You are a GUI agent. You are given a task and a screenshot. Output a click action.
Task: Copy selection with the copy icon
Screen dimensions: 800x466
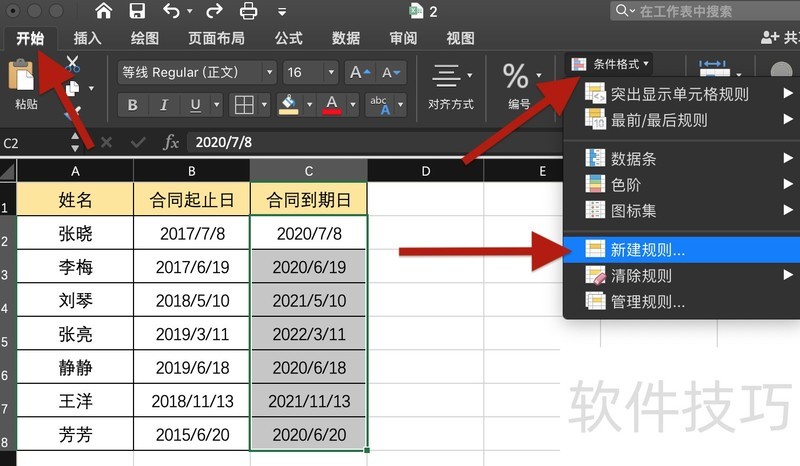tap(73, 88)
